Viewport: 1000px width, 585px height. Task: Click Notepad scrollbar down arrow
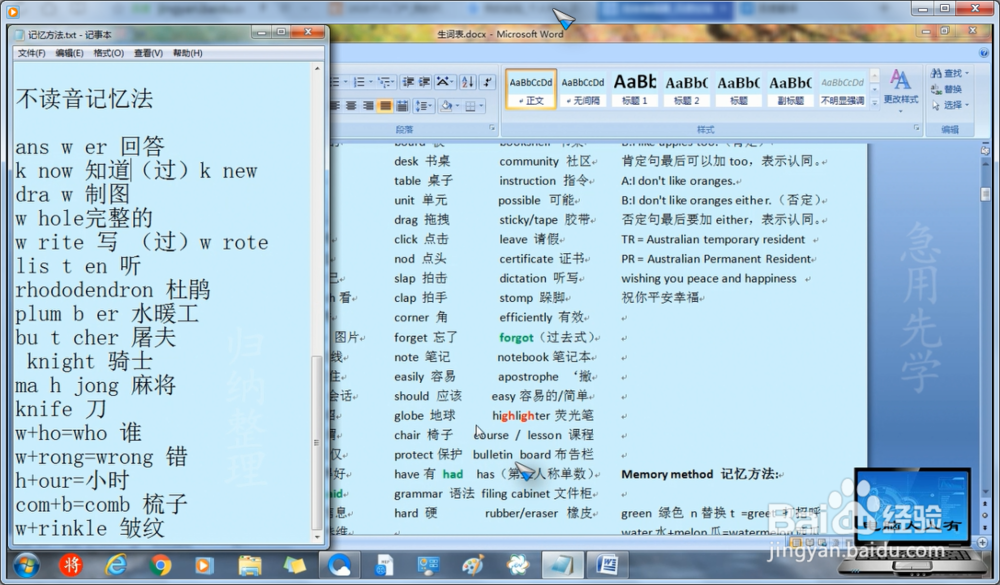(317, 537)
